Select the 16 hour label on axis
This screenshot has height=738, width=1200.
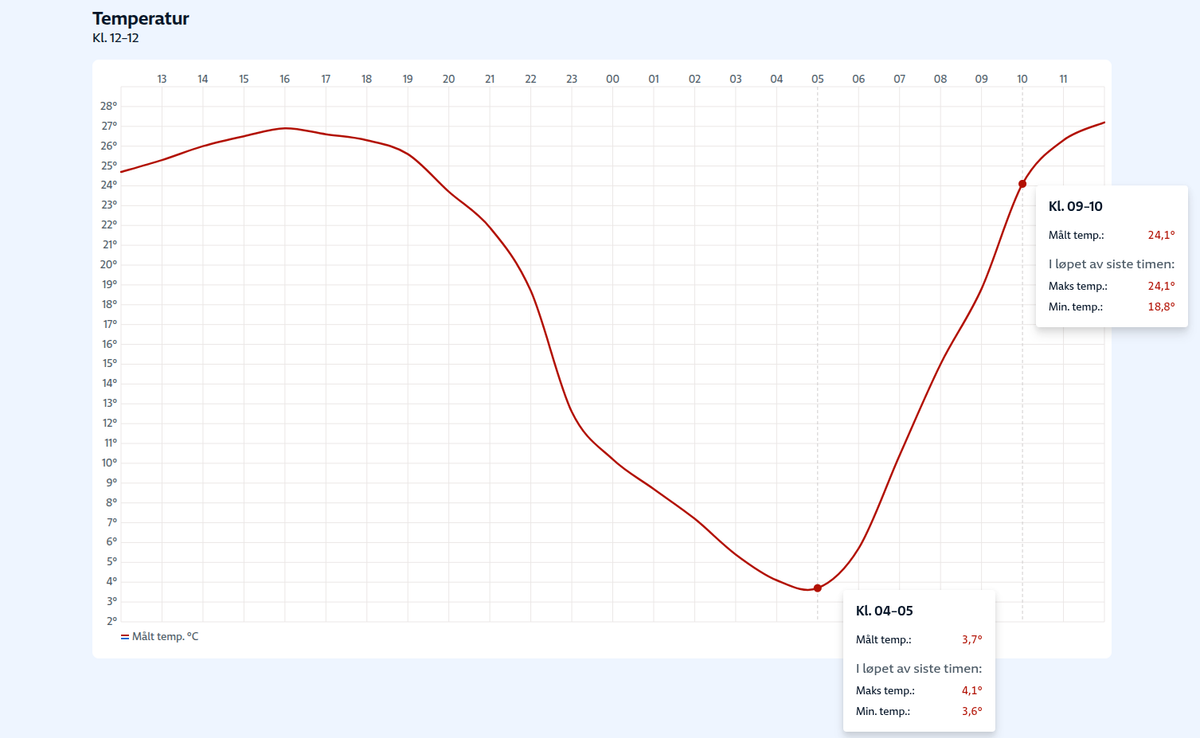click(285, 78)
